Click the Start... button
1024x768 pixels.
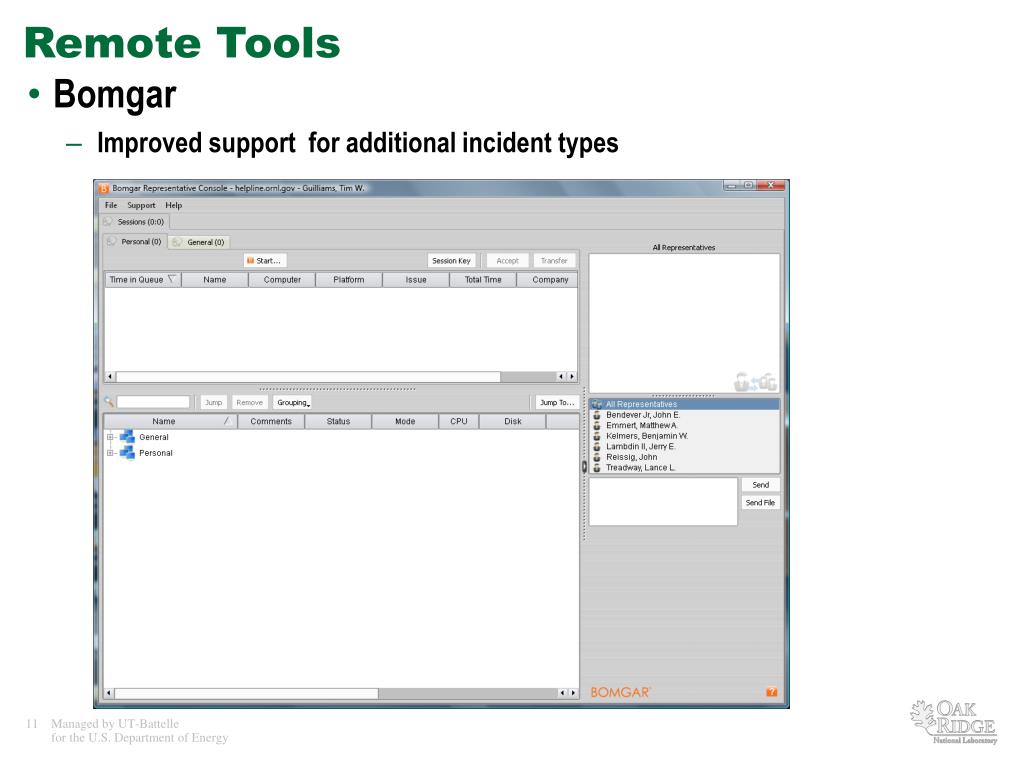pyautogui.click(x=264, y=261)
